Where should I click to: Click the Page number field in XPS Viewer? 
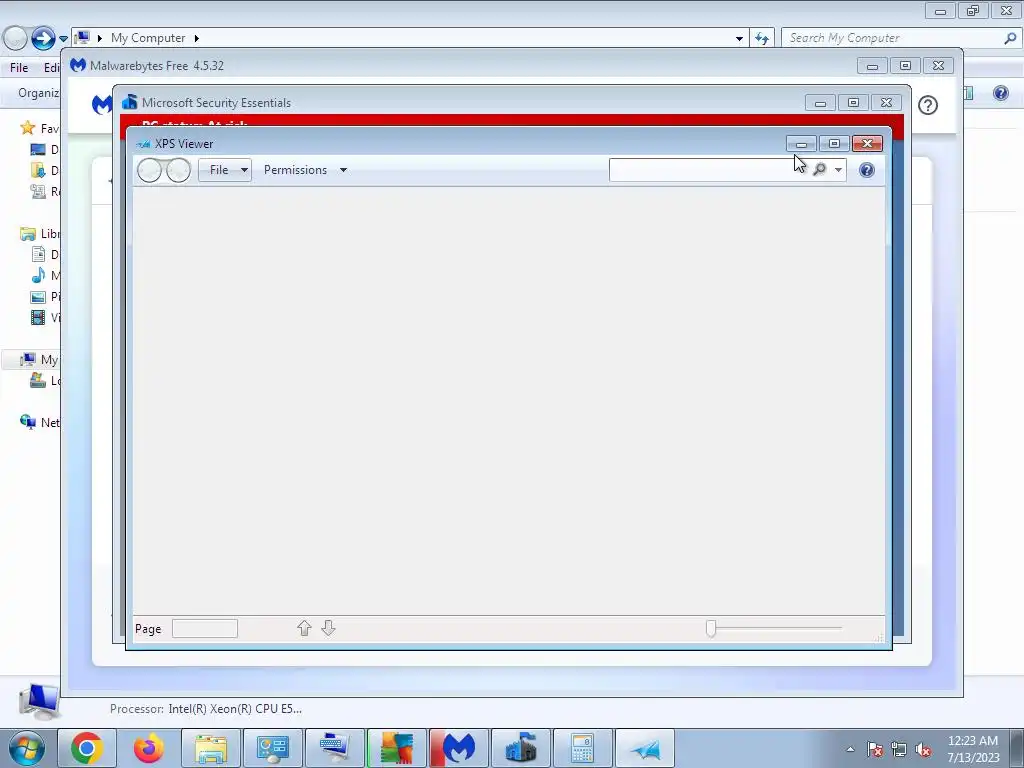point(204,628)
